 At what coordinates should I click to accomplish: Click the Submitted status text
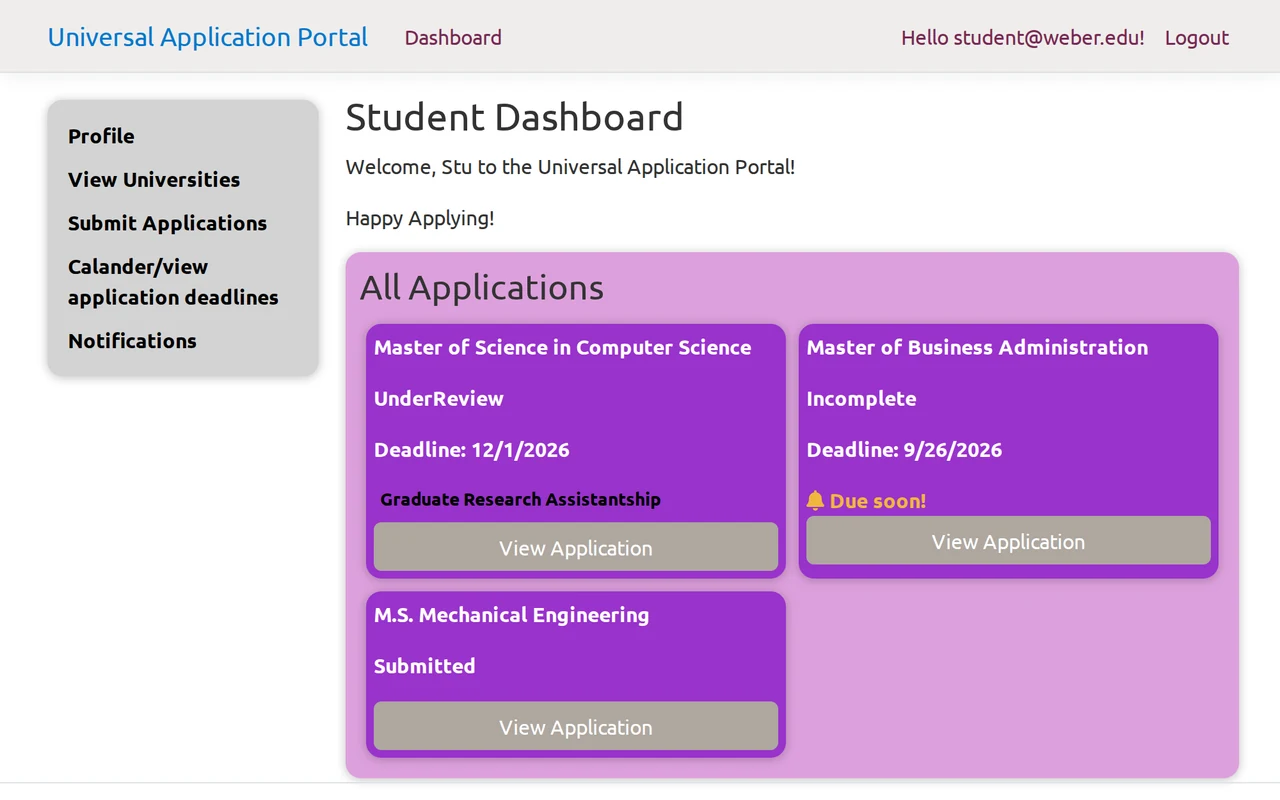point(425,666)
